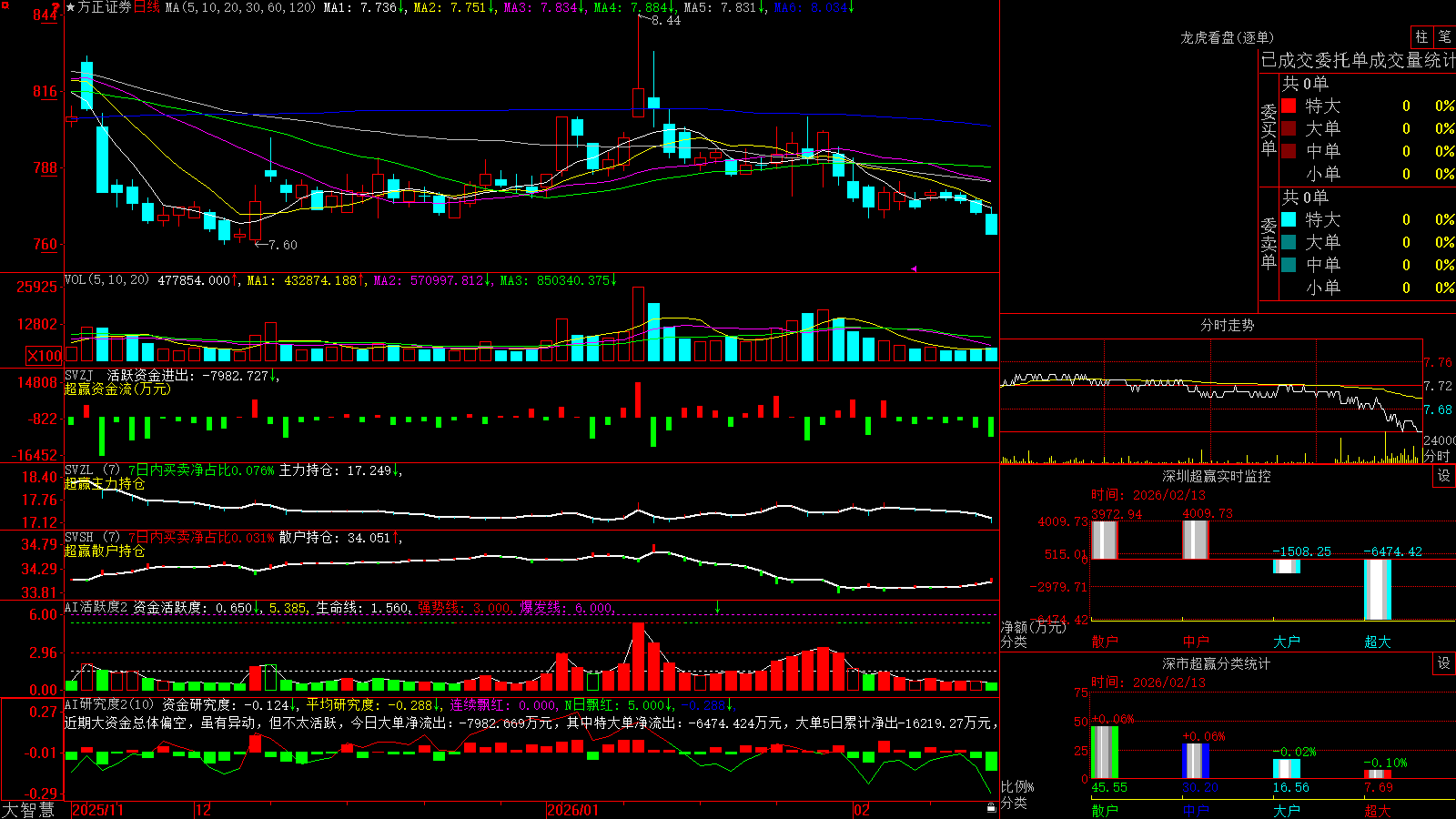Switch 龙虎看盘 to 柱 view
This screenshot has width=1456, height=819.
tap(1421, 37)
